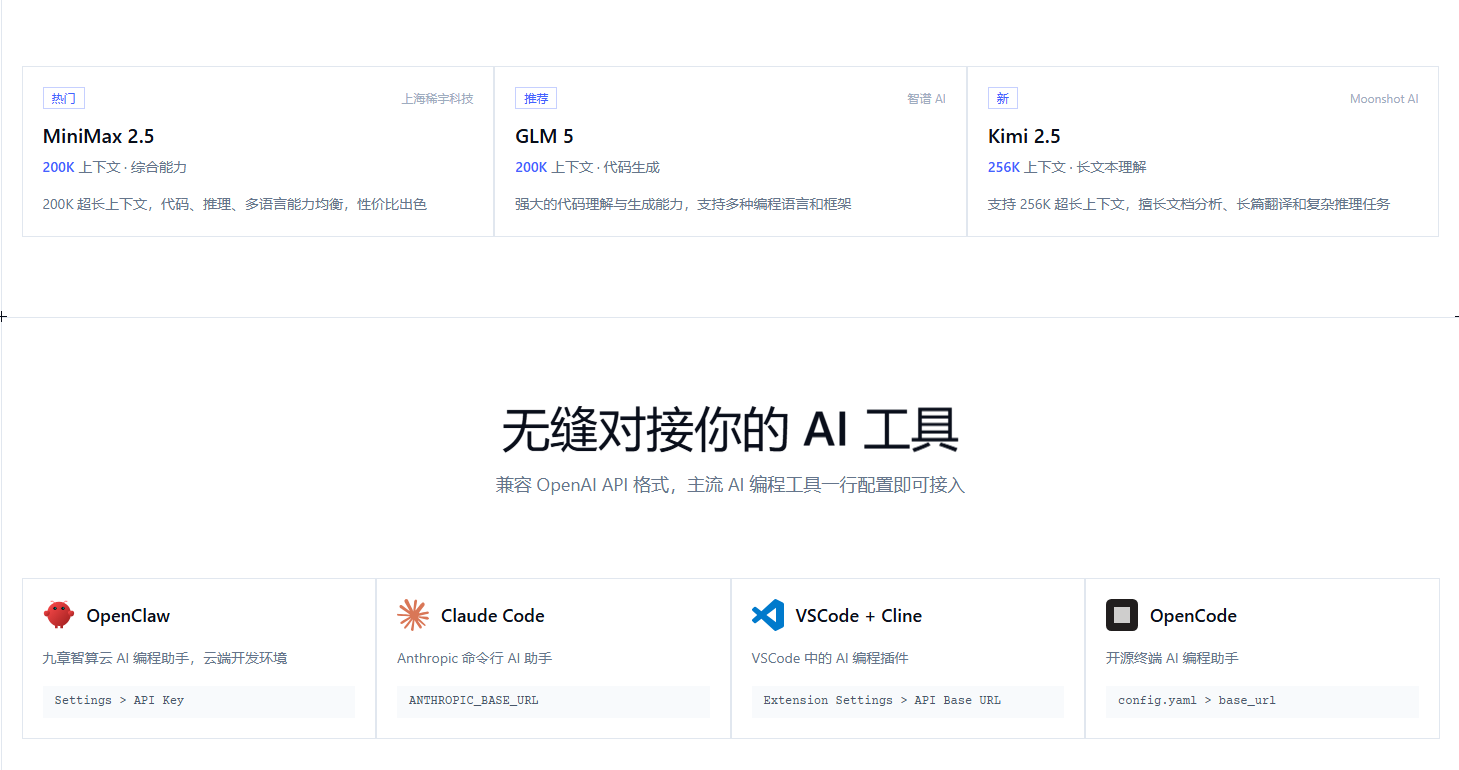Click the Claude Code starburst icon
The image size is (1459, 770).
pyautogui.click(x=413, y=615)
